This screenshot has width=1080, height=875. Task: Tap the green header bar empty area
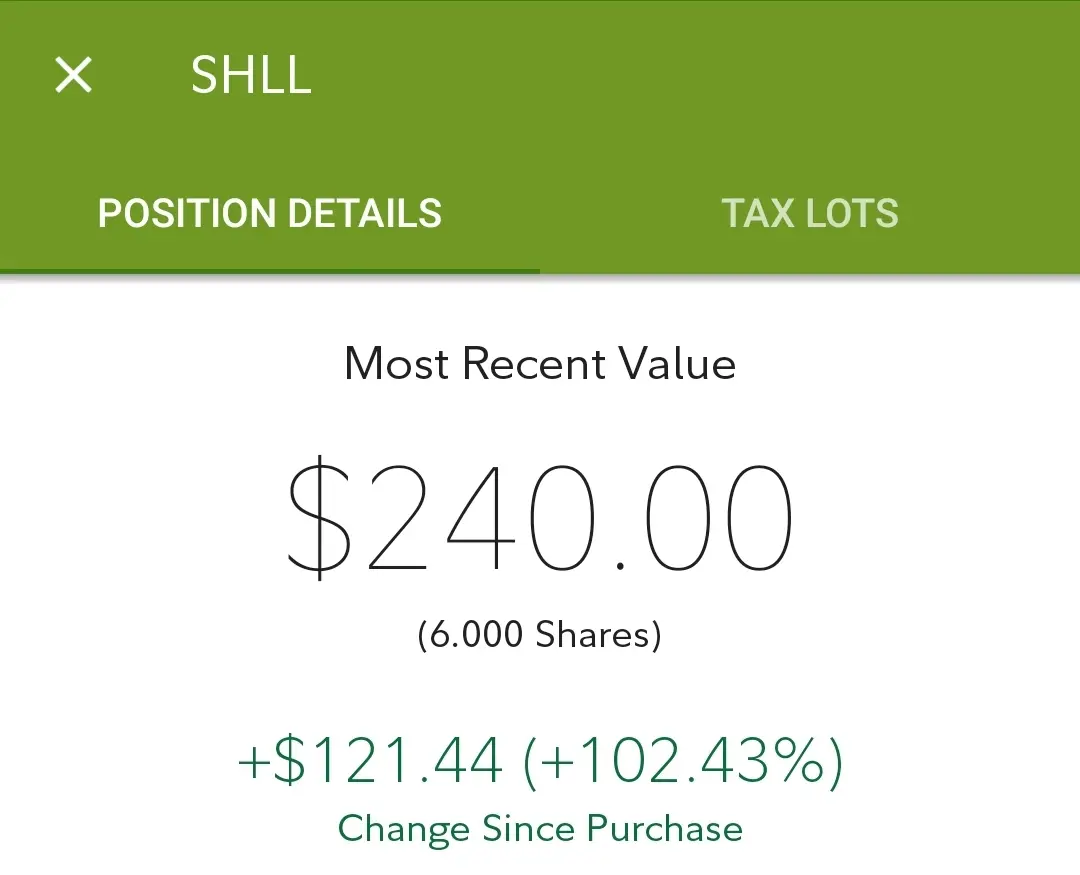click(689, 74)
